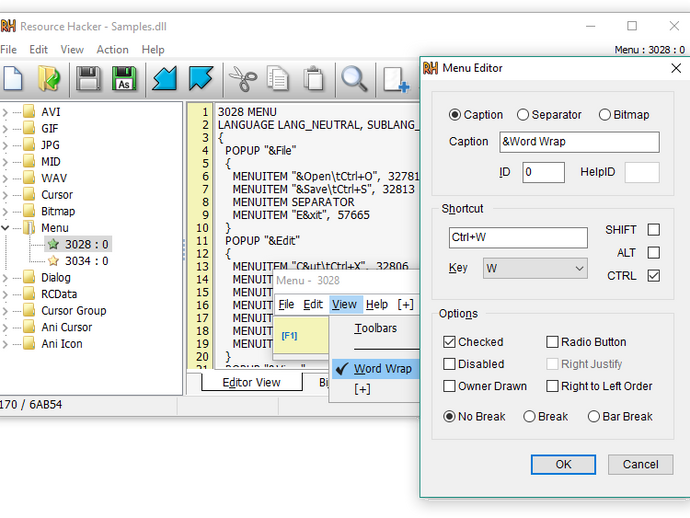The image size is (690, 518).
Task: Enable the Owner Drawn checkbox
Action: [449, 386]
